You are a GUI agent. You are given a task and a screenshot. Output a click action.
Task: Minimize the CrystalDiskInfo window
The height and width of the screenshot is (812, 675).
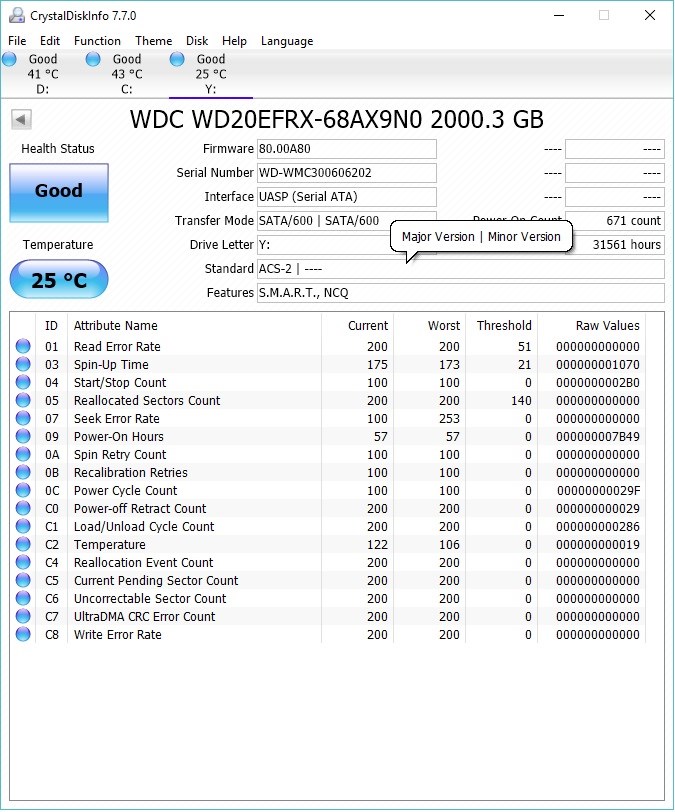click(x=559, y=16)
